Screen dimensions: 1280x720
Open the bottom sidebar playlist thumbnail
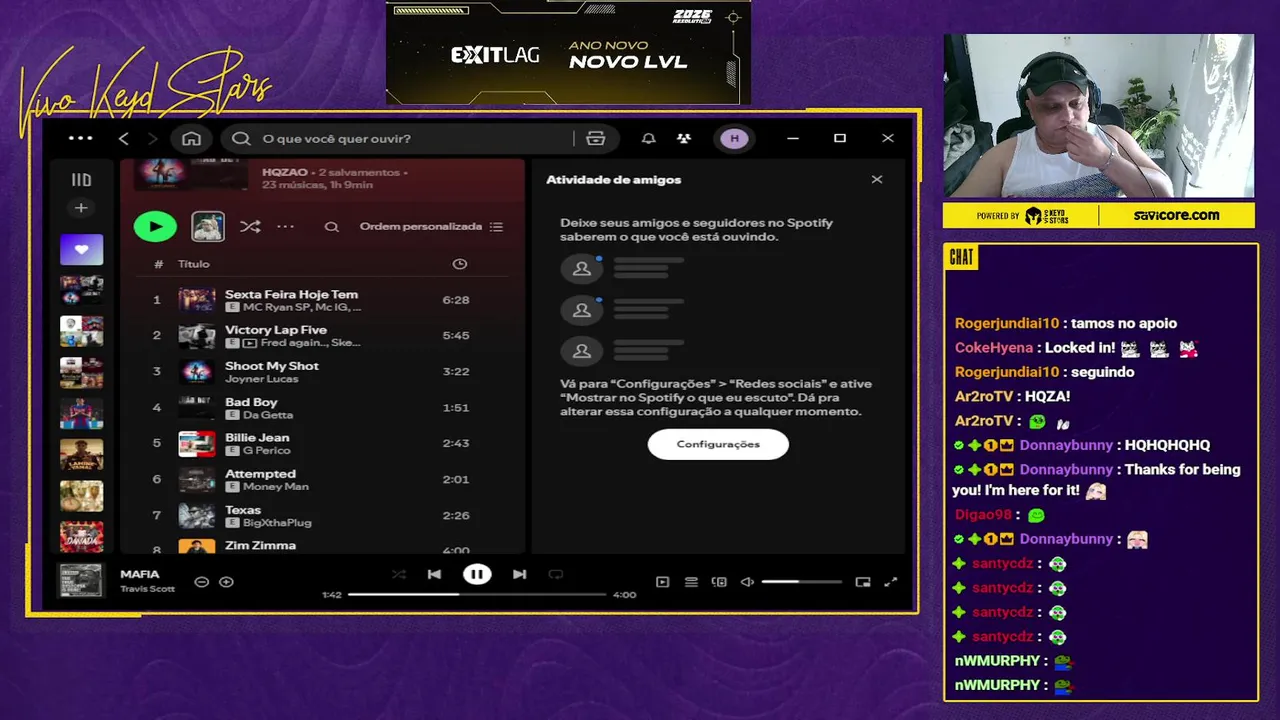(81, 537)
